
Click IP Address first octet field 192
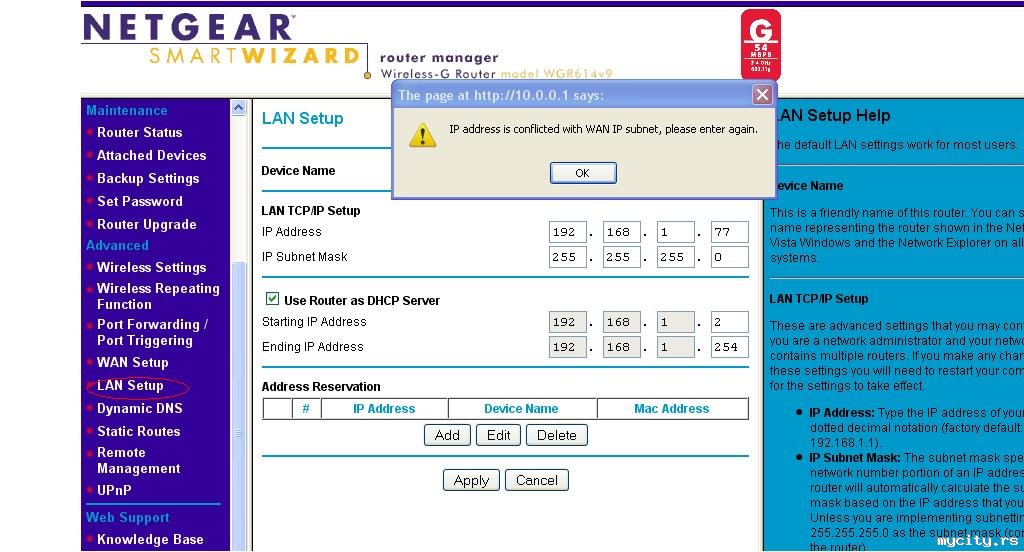(x=567, y=232)
